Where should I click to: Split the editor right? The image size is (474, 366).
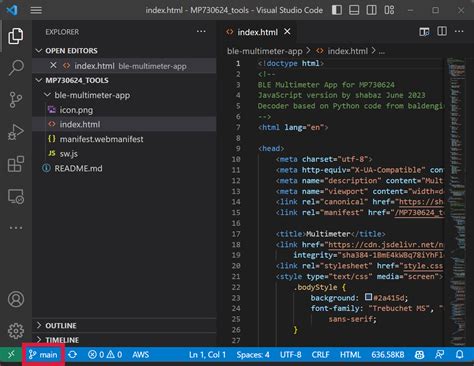[442, 31]
